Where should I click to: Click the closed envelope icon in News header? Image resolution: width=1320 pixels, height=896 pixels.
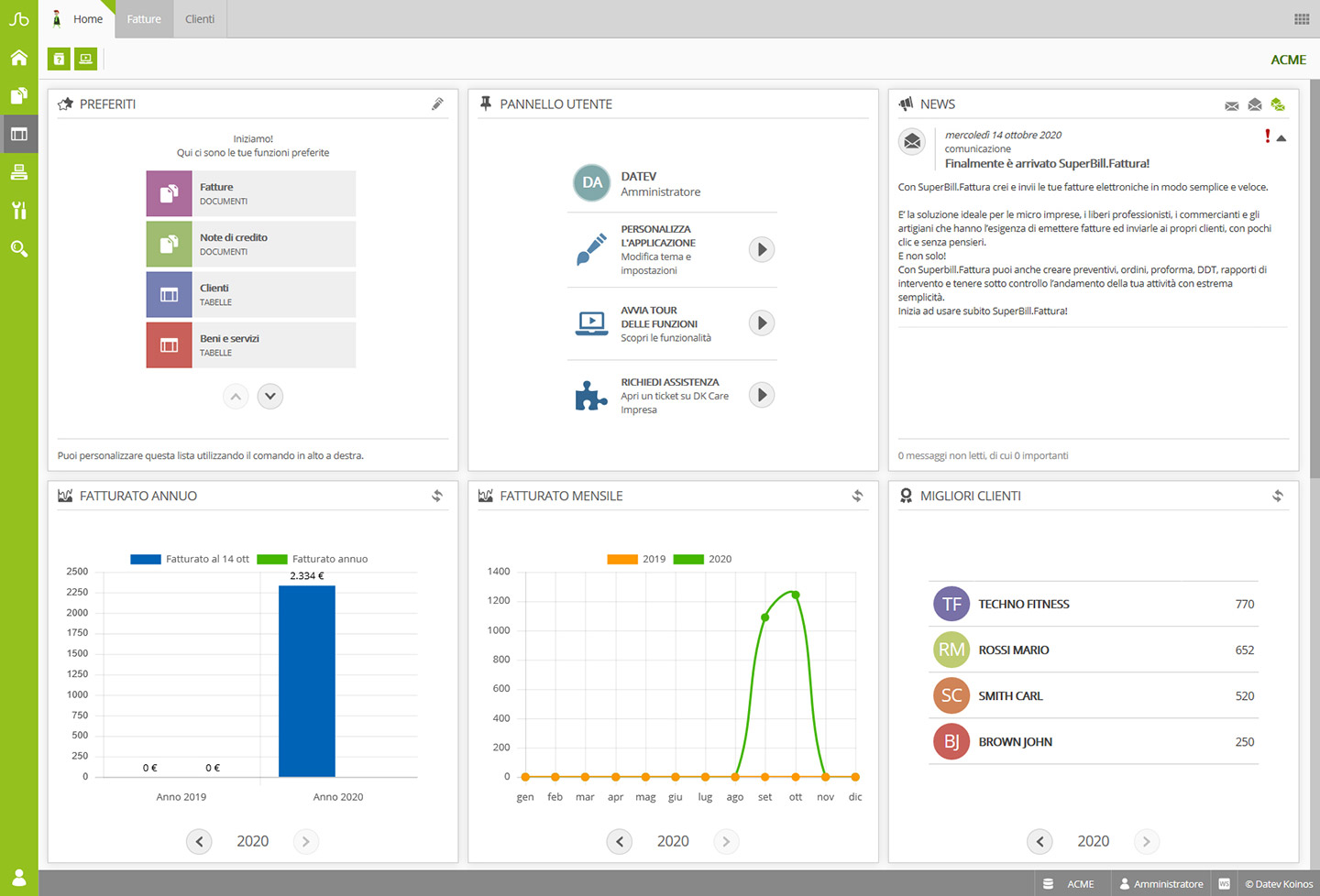click(x=1232, y=105)
